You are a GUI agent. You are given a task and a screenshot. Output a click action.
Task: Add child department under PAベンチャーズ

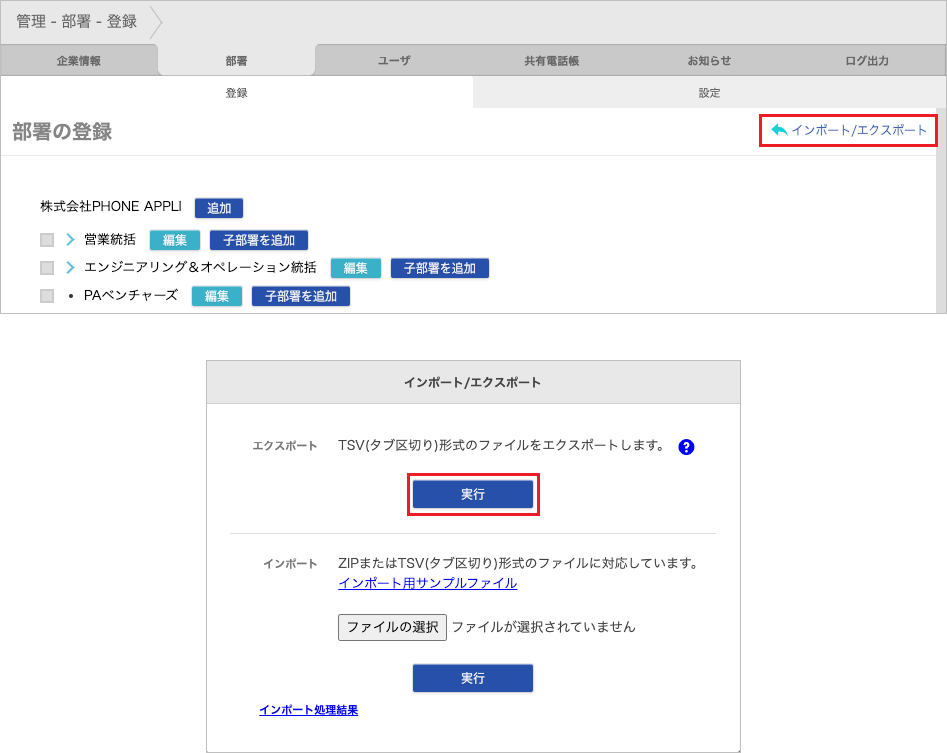point(301,296)
